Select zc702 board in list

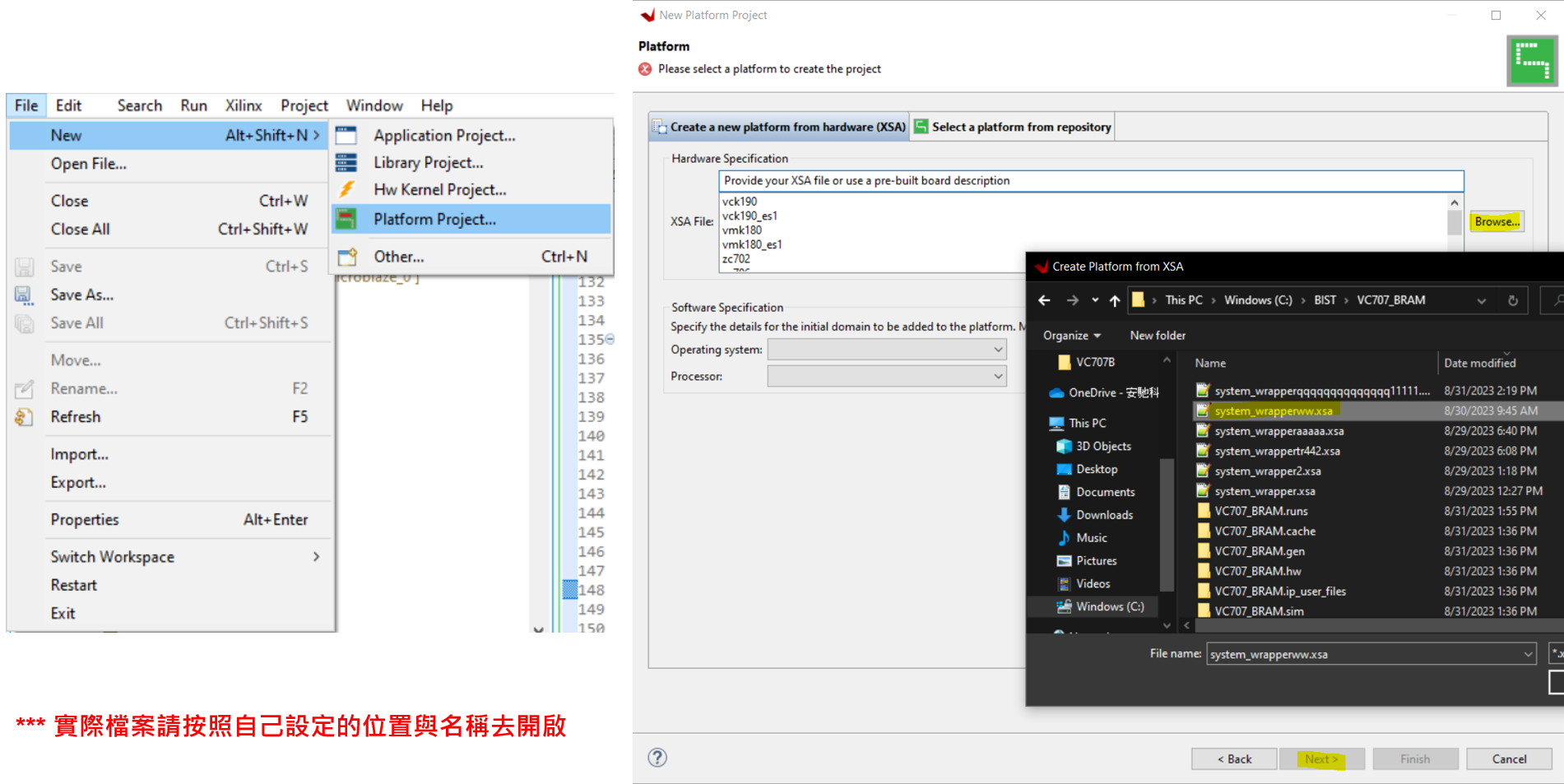pos(736,259)
